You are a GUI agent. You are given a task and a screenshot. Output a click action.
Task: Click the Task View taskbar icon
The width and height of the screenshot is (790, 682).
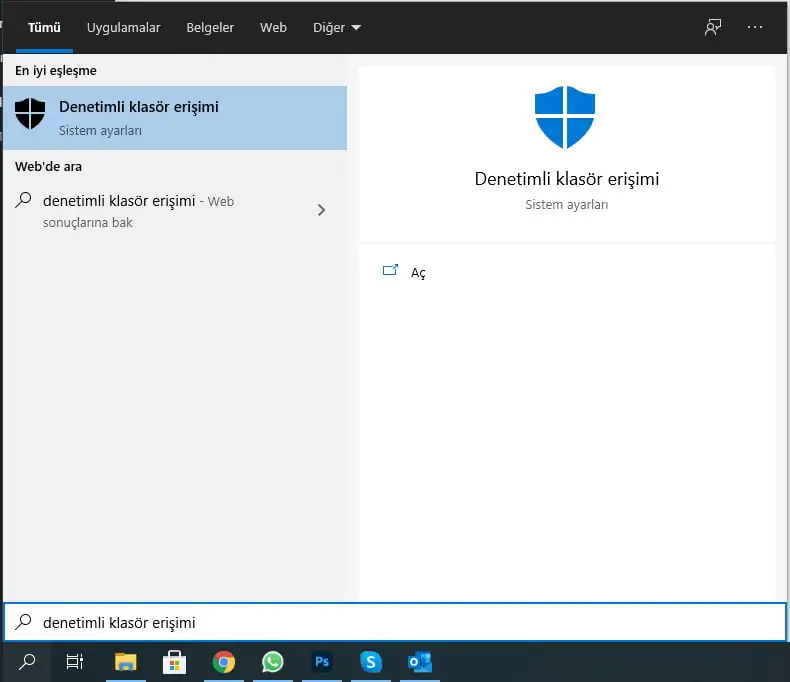click(x=75, y=662)
